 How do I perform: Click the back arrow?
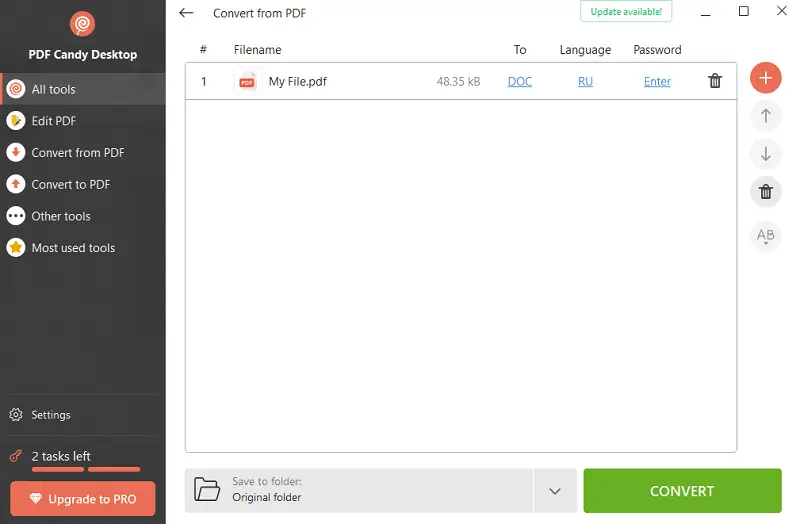[x=186, y=13]
